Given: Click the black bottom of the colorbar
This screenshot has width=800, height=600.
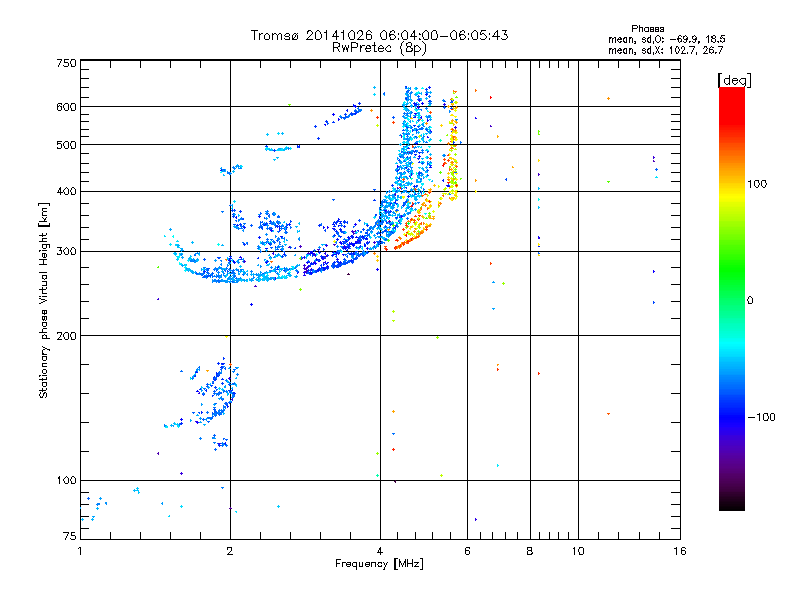Looking at the screenshot, I should click(732, 503).
